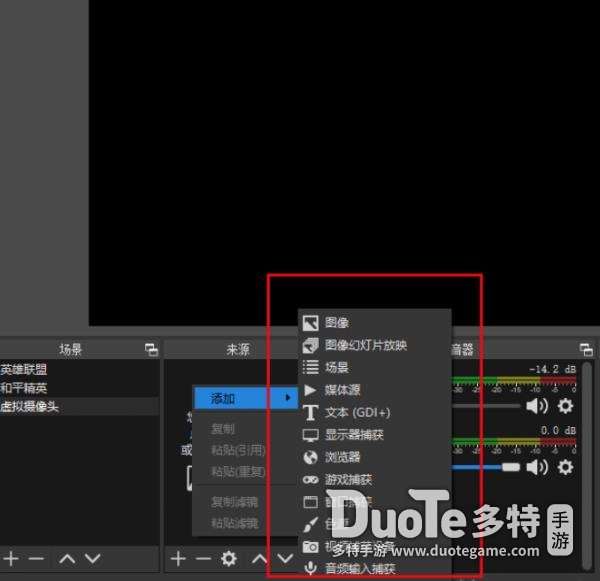Move source up with Sources up arrow
600x581 pixels.
pyautogui.click(x=259, y=559)
